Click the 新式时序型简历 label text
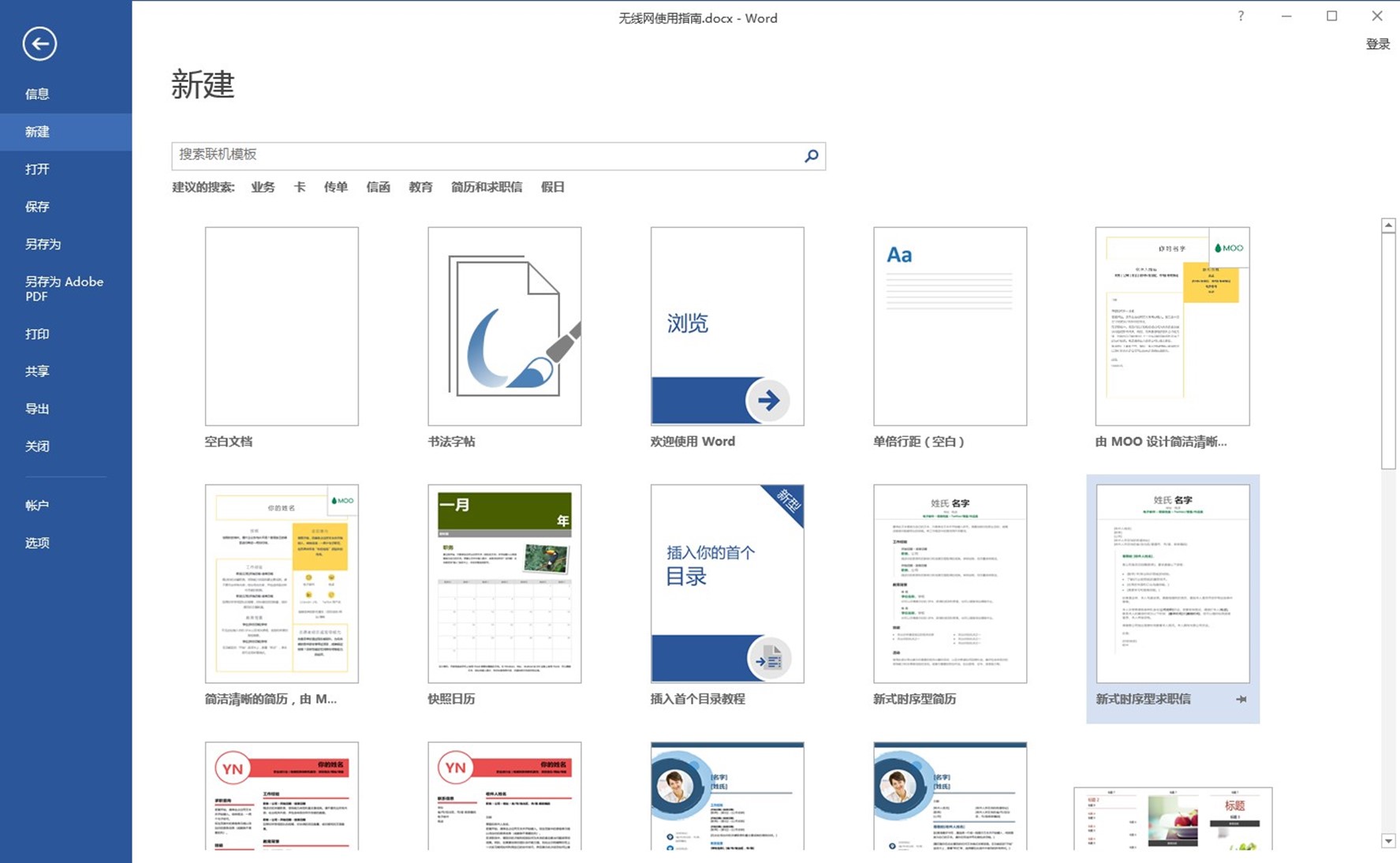The width and height of the screenshot is (1400, 863). tap(914, 699)
